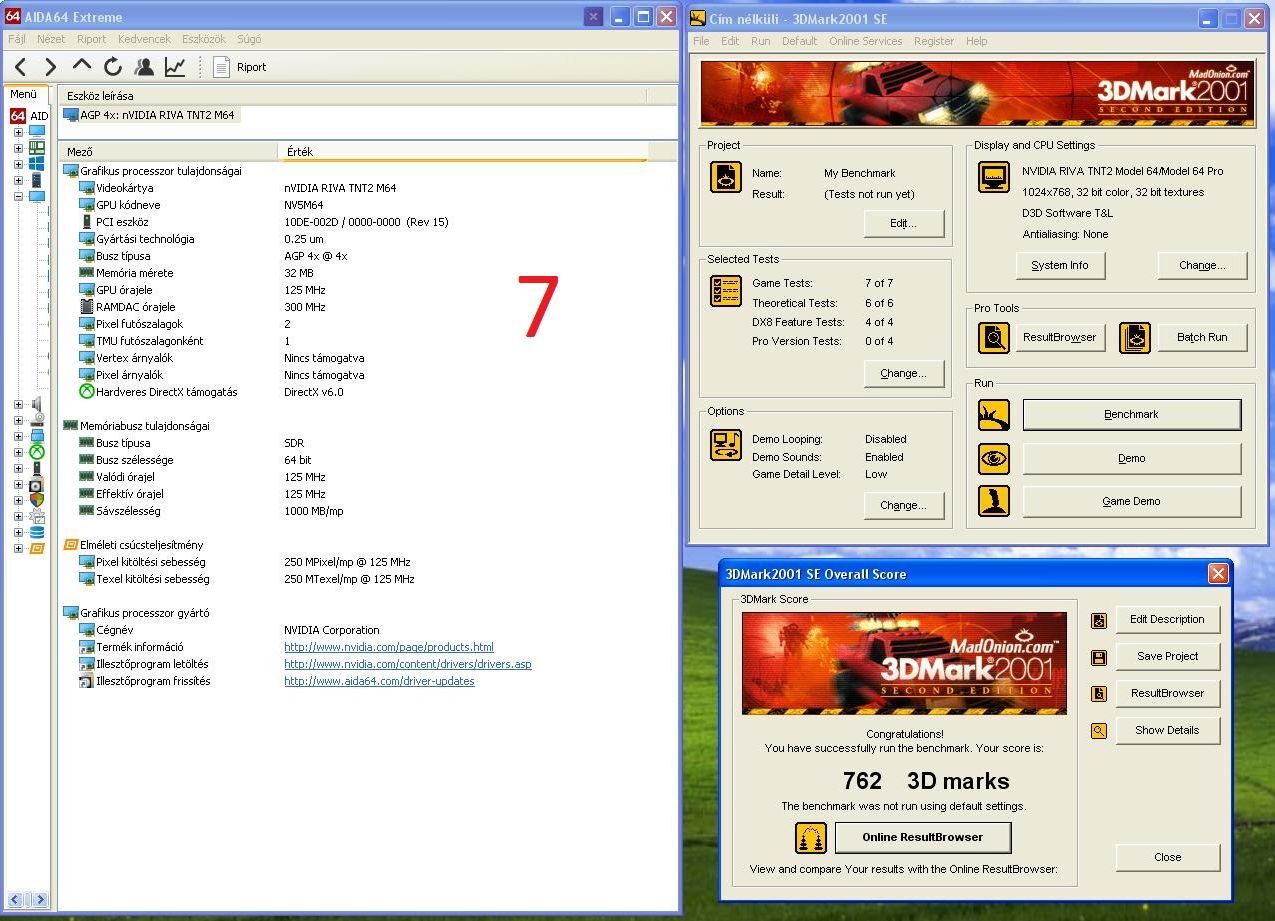The width and height of the screenshot is (1275, 921).
Task: Launch the Game Demo button
Action: coord(1131,501)
